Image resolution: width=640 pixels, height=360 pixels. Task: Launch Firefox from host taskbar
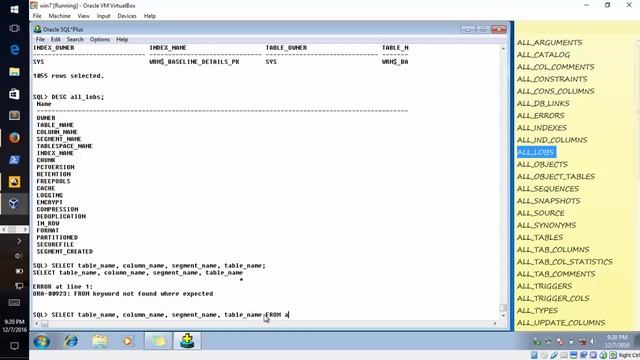14,138
